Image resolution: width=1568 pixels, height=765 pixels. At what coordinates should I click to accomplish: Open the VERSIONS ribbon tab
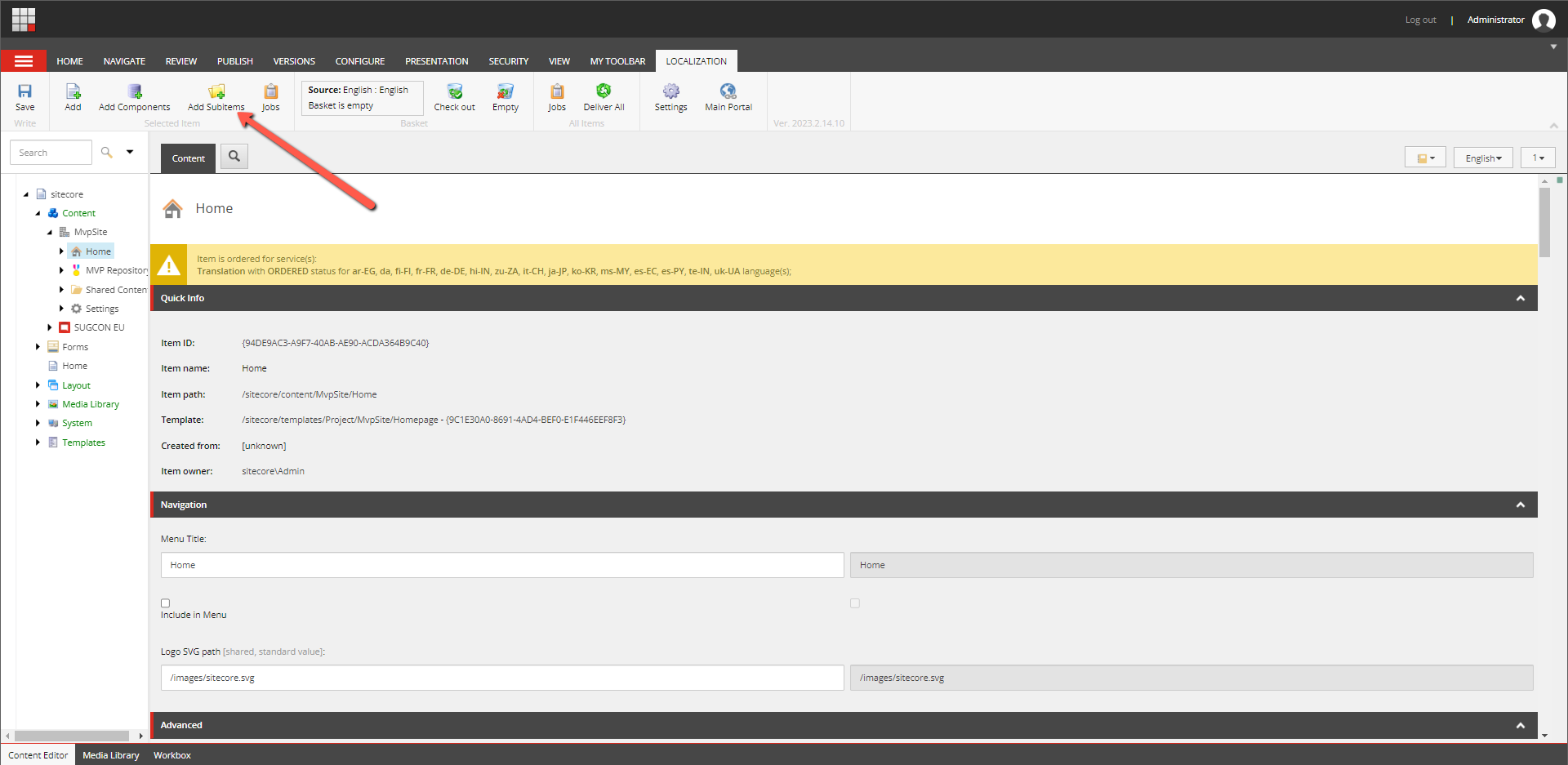click(294, 61)
